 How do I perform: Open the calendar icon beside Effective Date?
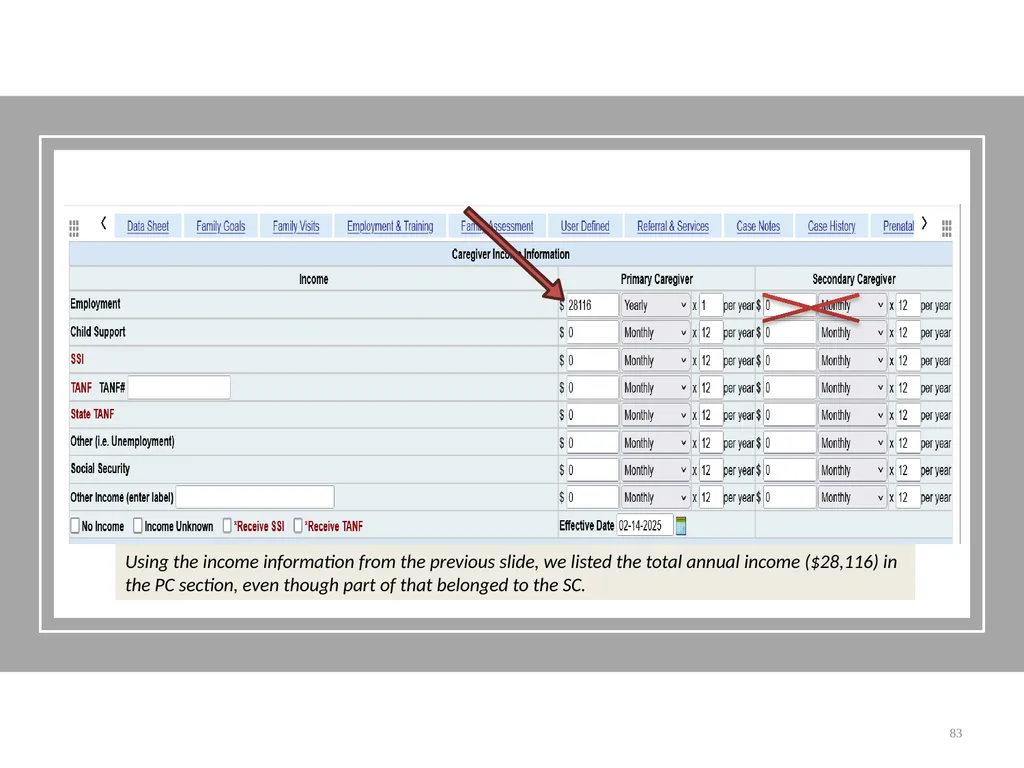[680, 526]
